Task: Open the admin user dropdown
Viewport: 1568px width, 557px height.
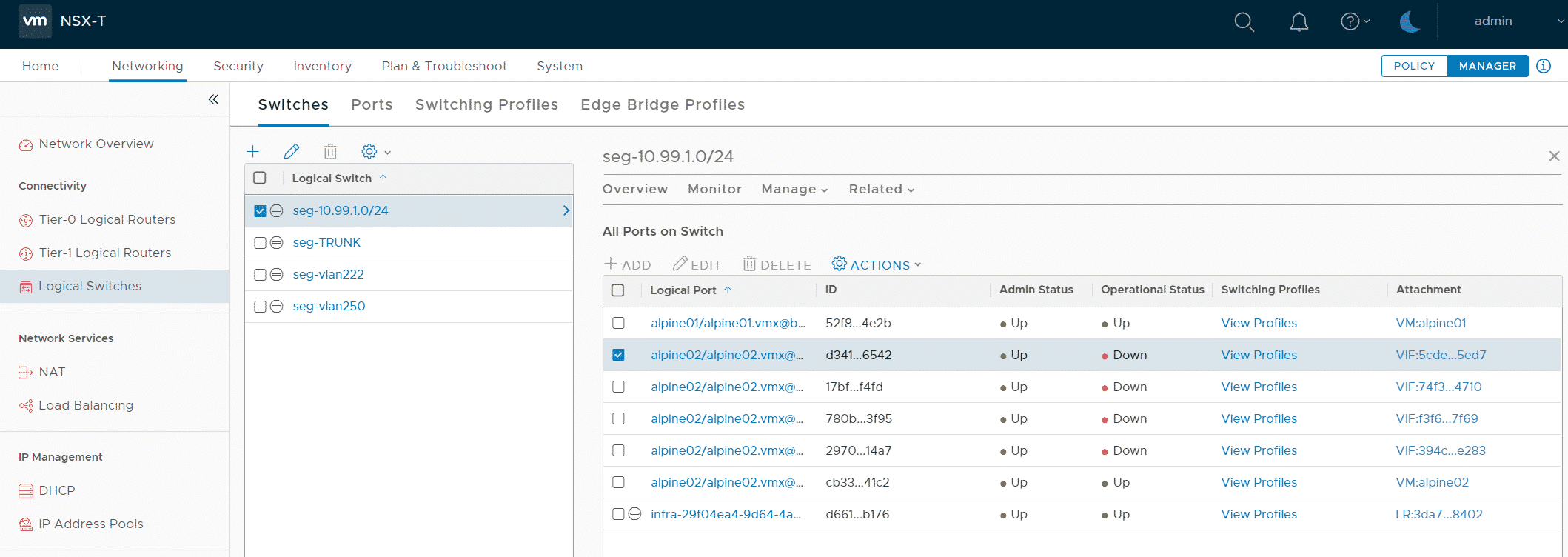Action: click(x=1518, y=21)
